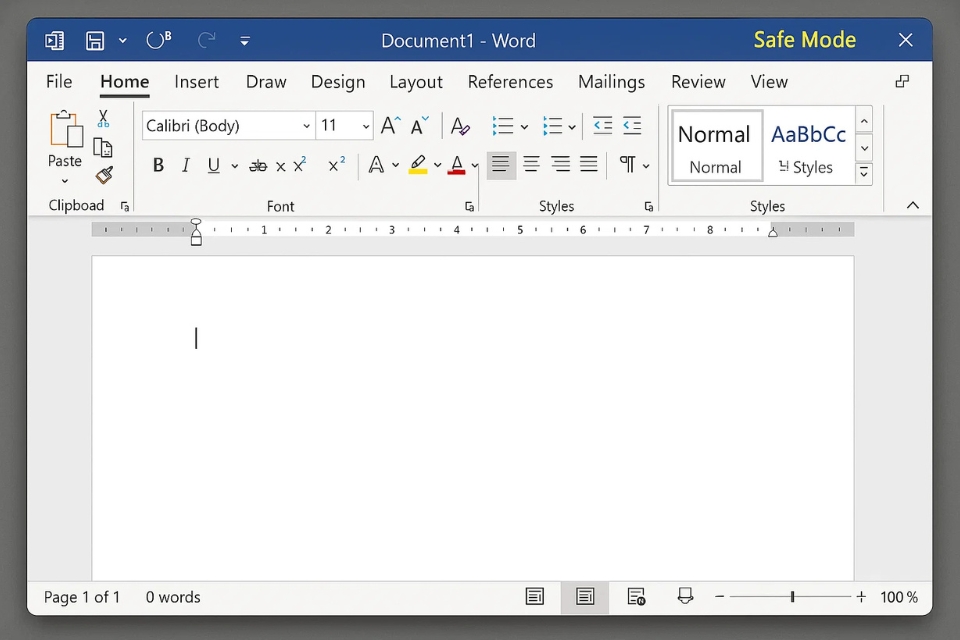Toggle strikethrough text formatting

pyautogui.click(x=258, y=166)
